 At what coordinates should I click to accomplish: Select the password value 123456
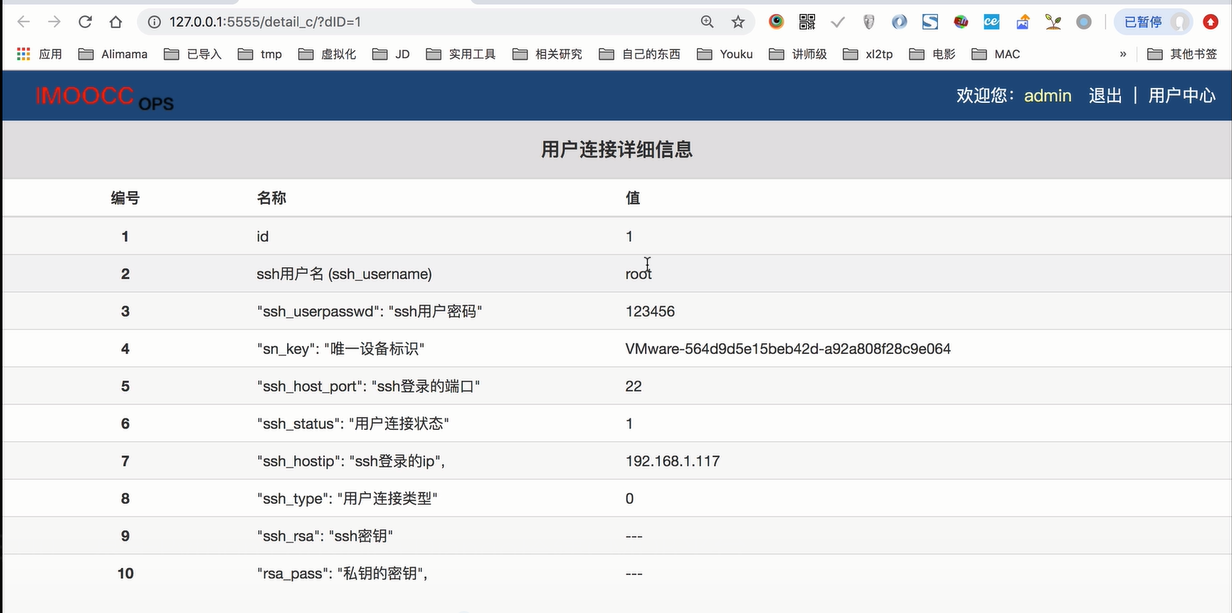[x=650, y=311]
